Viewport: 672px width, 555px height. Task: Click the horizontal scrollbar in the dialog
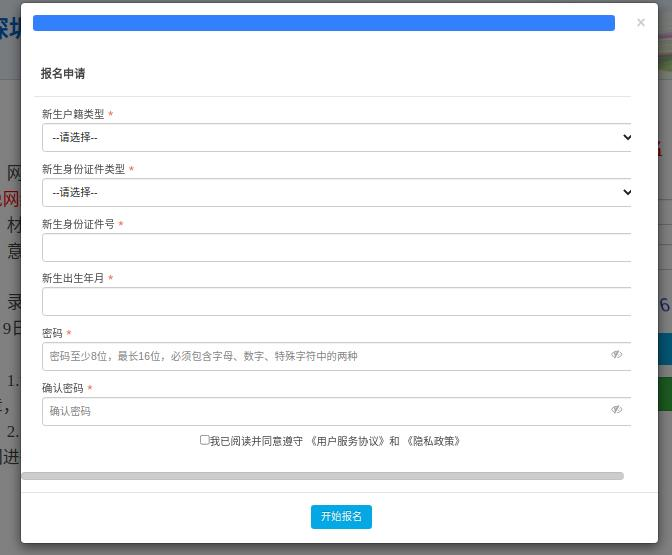(x=323, y=476)
